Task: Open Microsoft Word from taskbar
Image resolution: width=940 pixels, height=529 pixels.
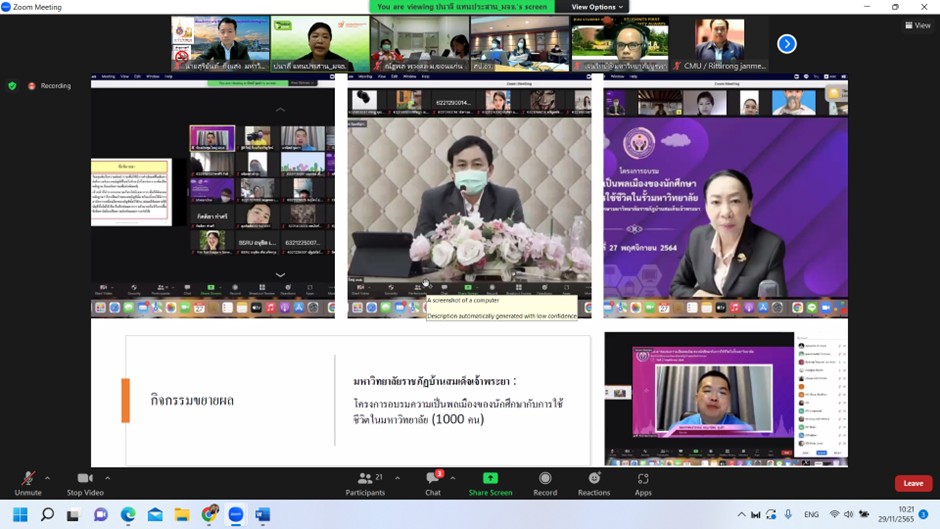Action: point(263,515)
